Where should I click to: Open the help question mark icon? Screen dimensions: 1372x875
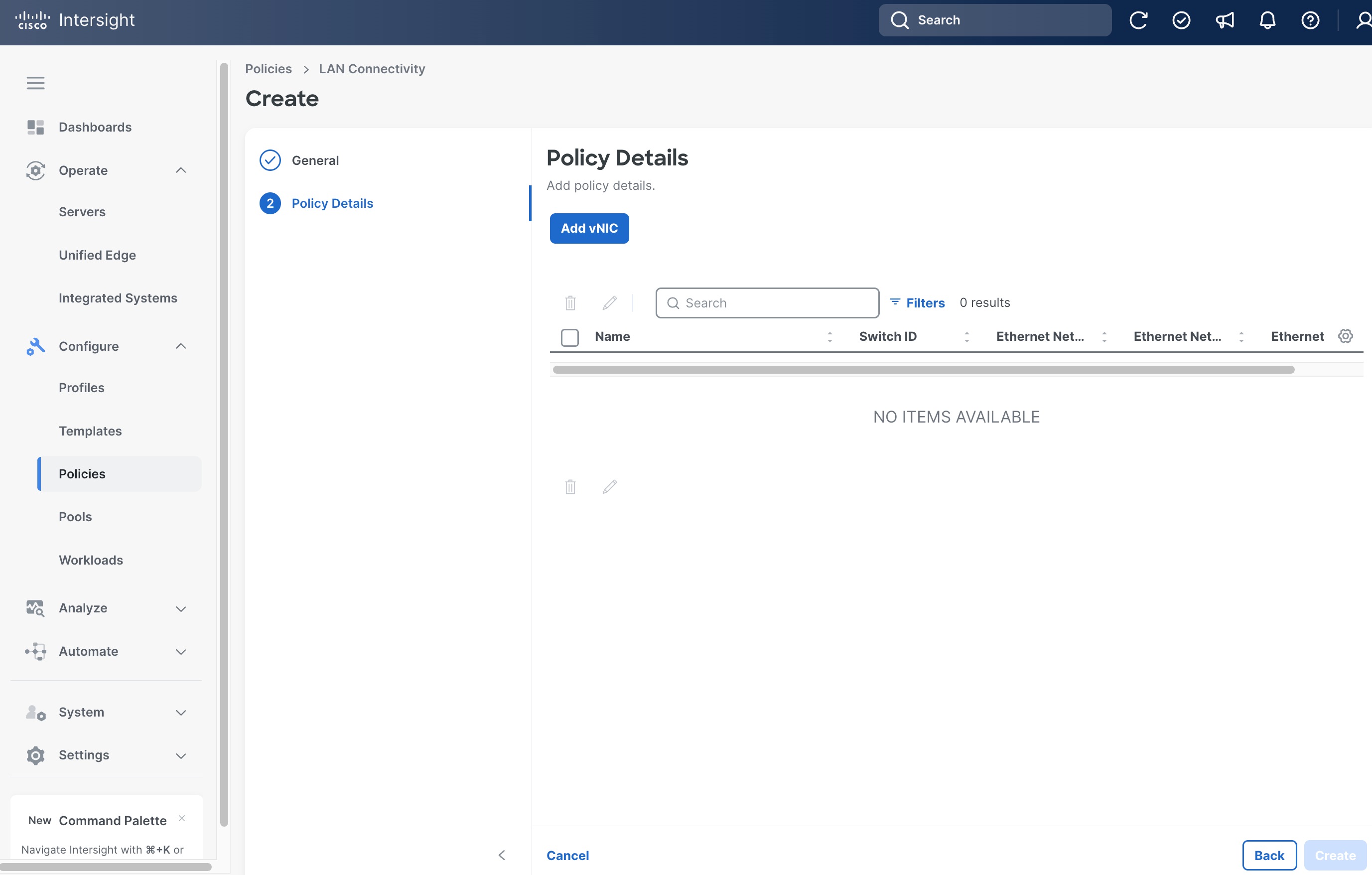coord(1310,20)
